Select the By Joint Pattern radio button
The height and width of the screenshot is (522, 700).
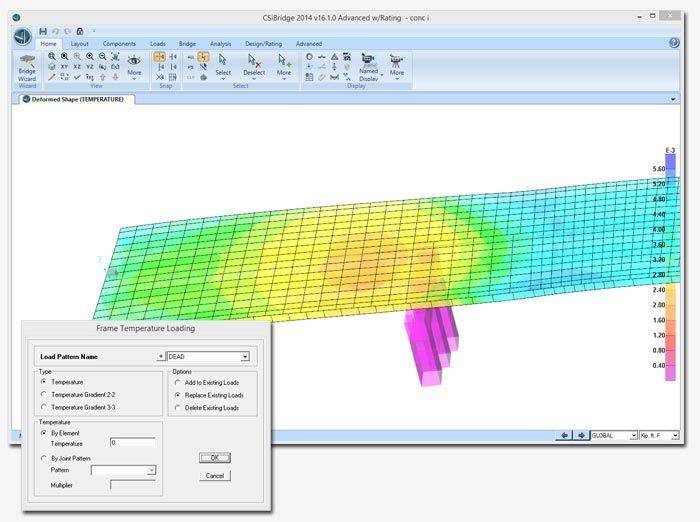click(44, 458)
